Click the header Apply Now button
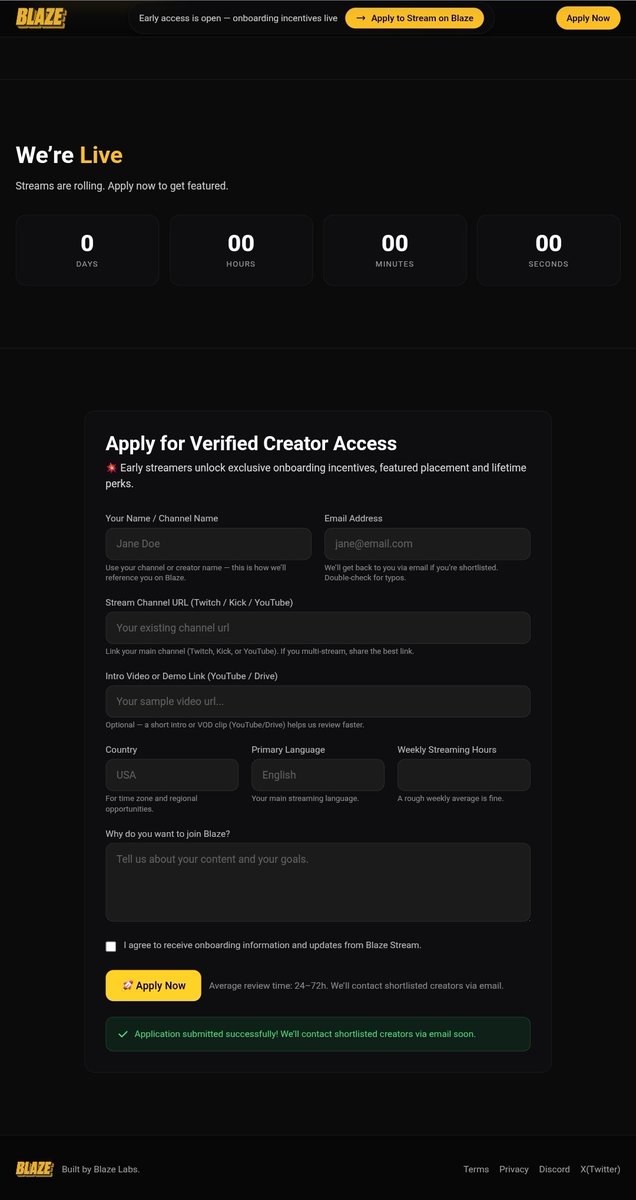This screenshot has height=1200, width=636. point(588,18)
